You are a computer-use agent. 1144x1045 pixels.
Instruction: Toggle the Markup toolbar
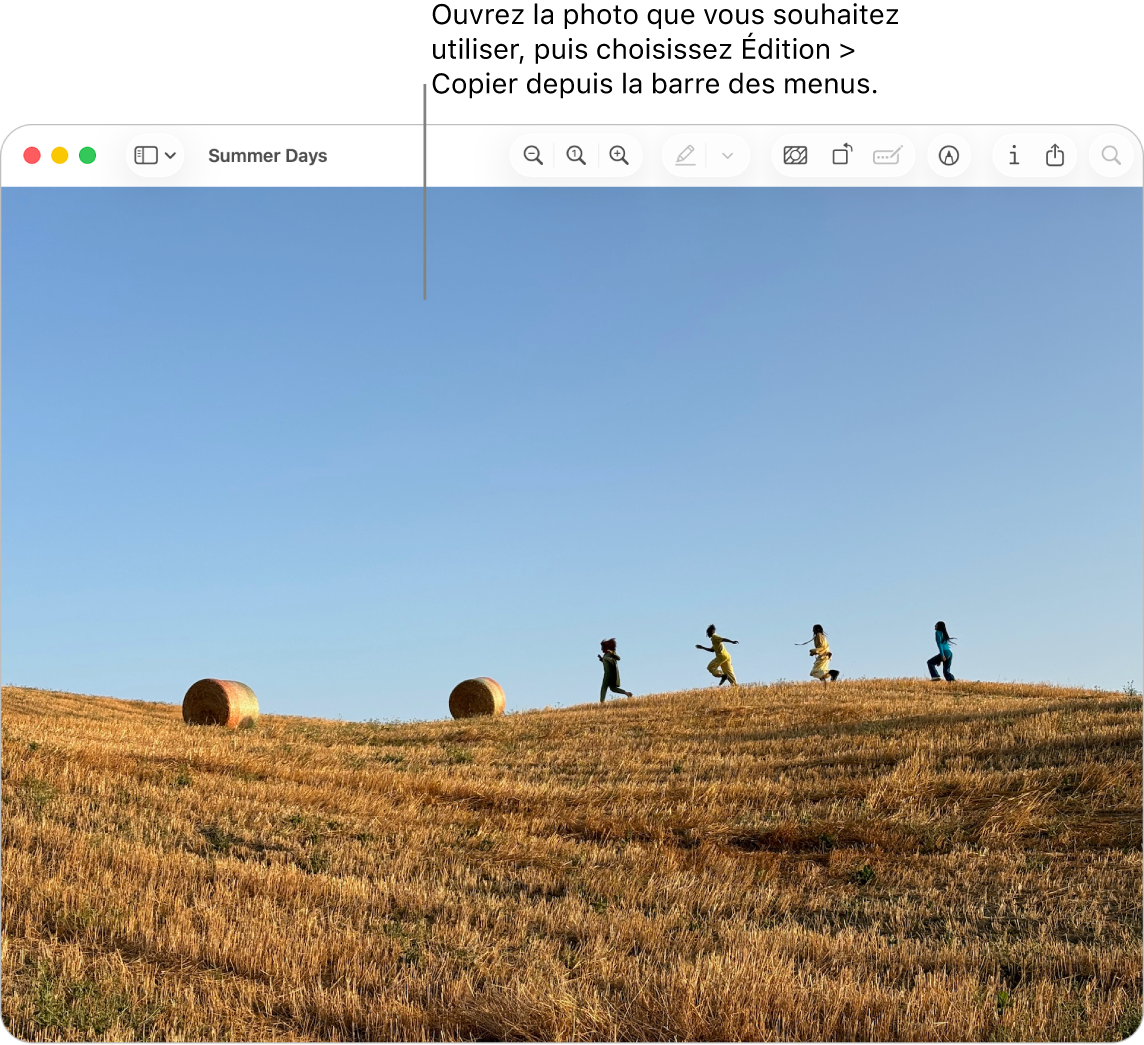[x=949, y=155]
